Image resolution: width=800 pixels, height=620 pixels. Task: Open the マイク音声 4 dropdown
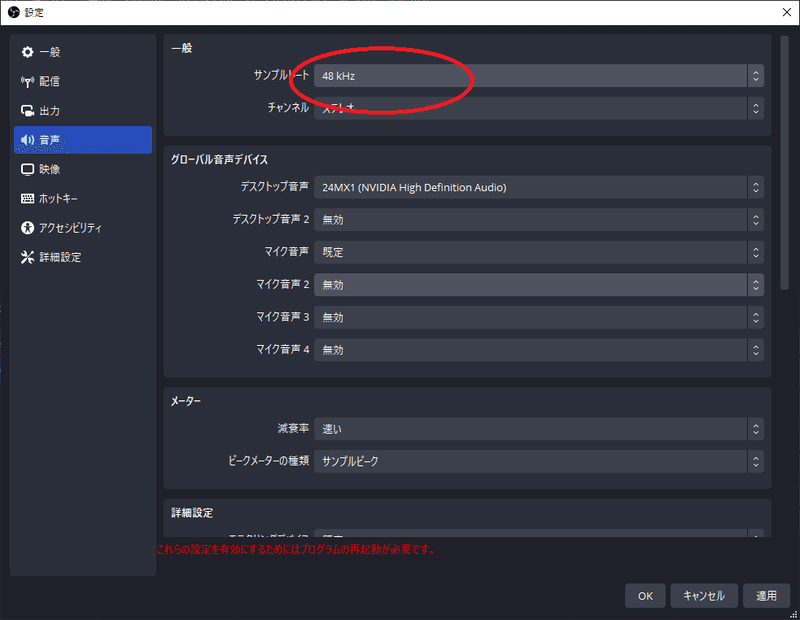539,350
